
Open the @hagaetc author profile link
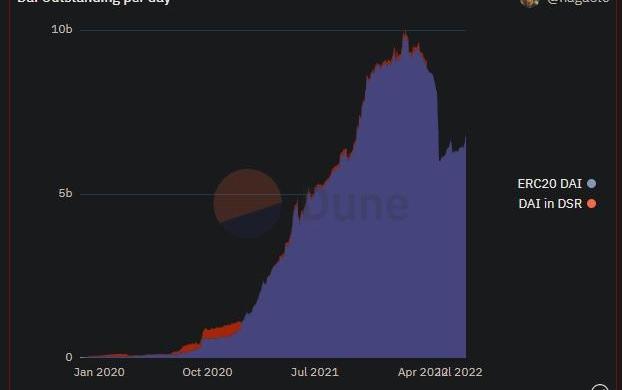pyautogui.click(x=578, y=2)
